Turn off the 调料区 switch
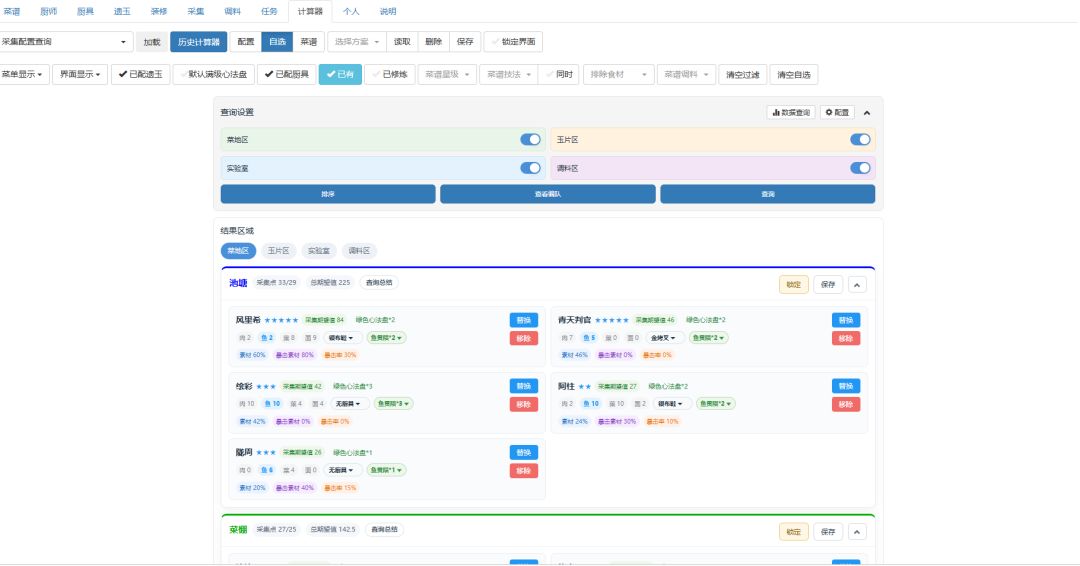The width and height of the screenshot is (1080, 566). (860, 168)
